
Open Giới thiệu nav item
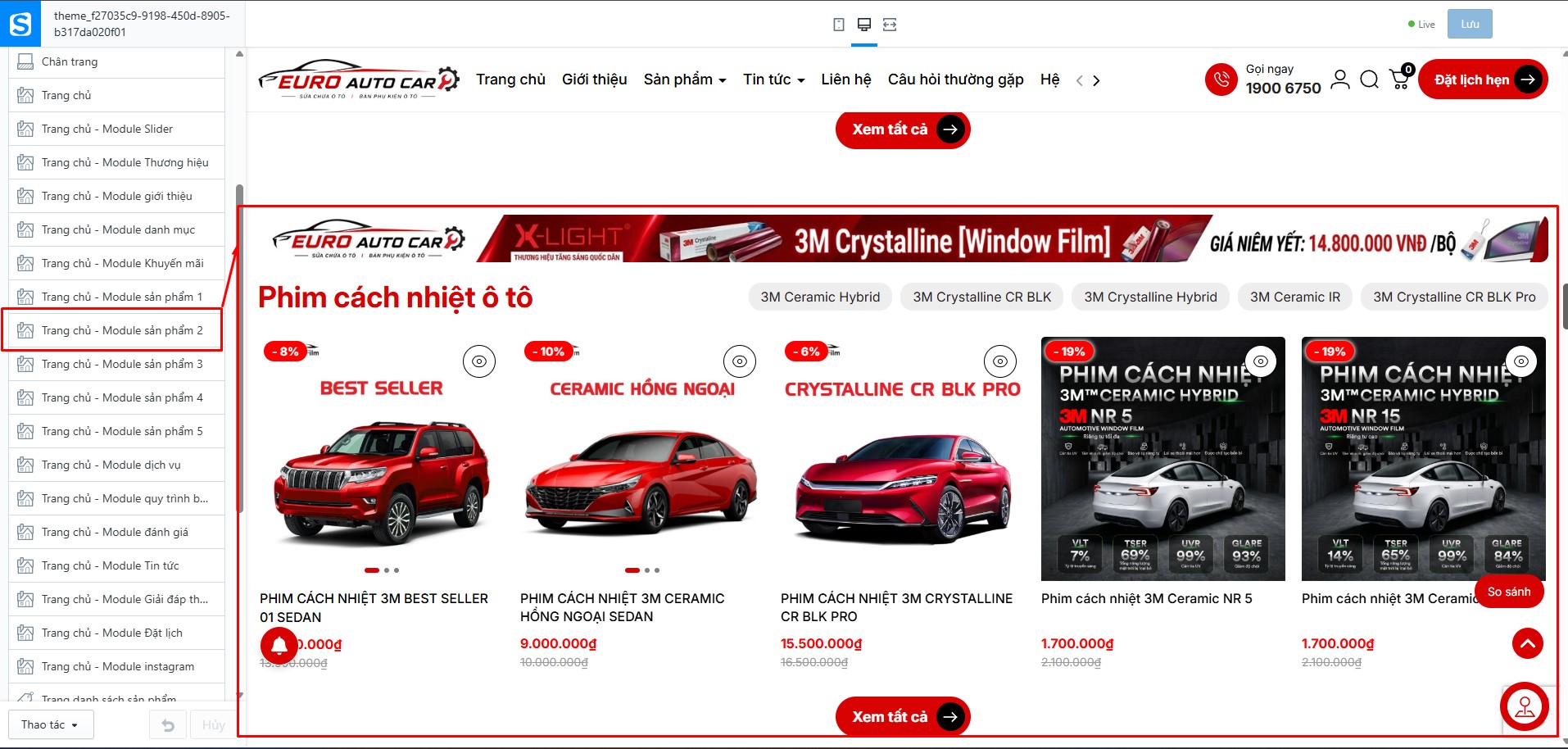click(595, 79)
